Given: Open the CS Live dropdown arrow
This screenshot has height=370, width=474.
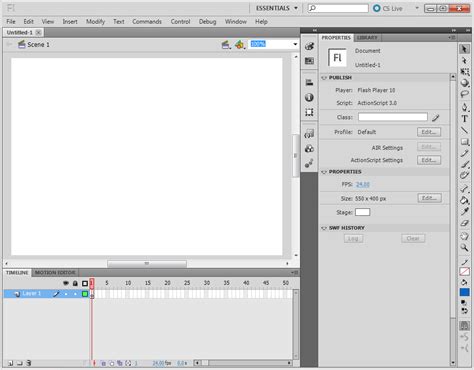Looking at the screenshot, I should coord(417,8).
